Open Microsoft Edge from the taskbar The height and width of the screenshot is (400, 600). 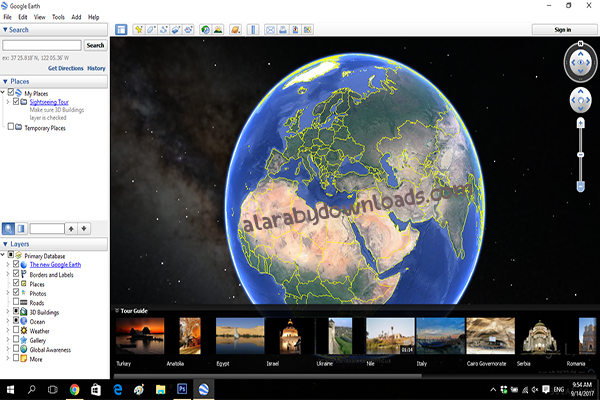117,390
